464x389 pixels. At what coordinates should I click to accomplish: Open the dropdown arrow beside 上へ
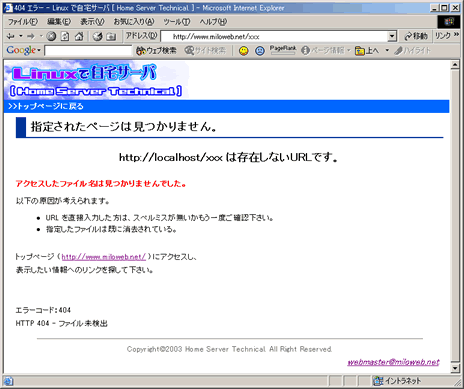tap(387, 51)
